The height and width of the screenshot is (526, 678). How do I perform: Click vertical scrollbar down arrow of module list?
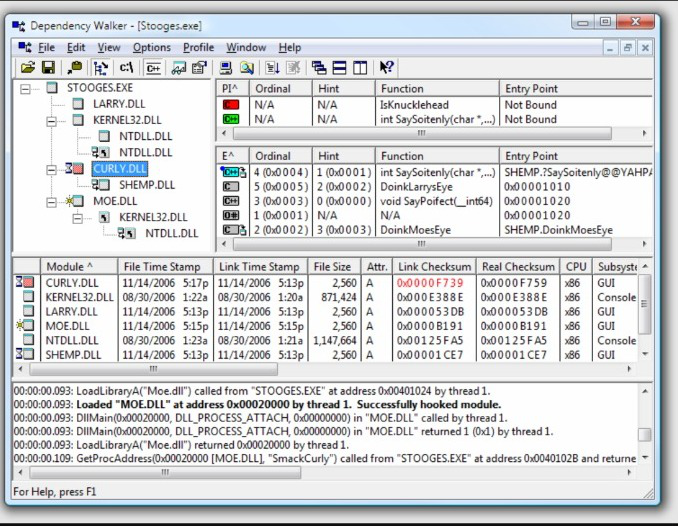tap(645, 354)
